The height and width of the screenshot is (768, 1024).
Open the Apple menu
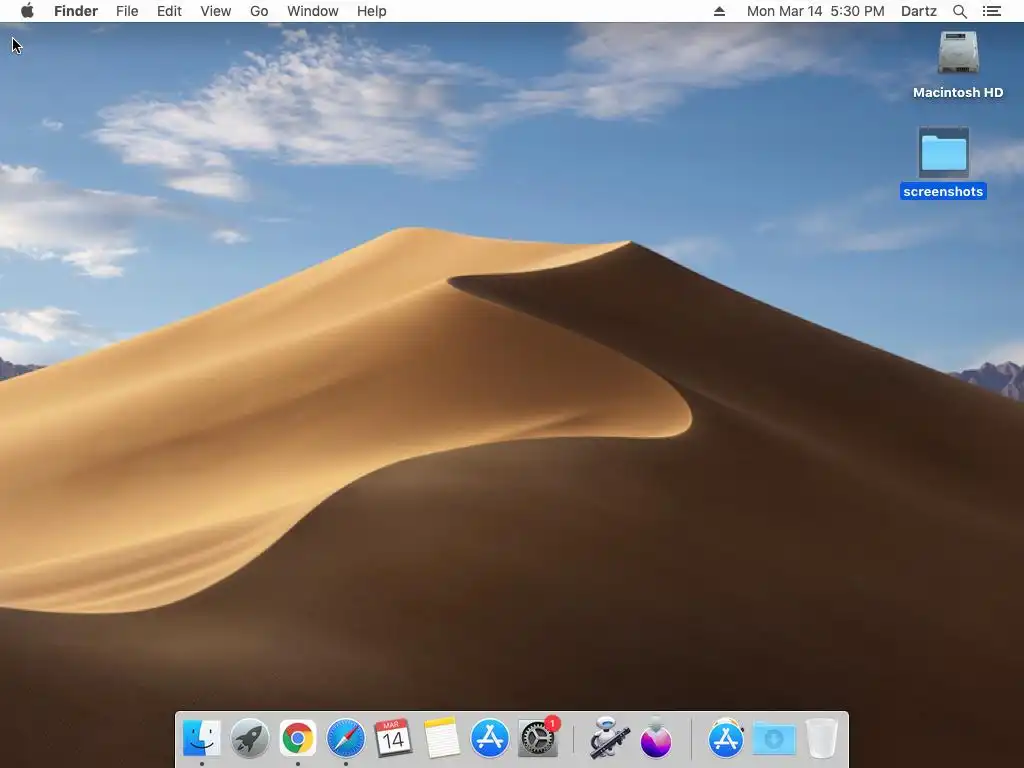(x=27, y=11)
